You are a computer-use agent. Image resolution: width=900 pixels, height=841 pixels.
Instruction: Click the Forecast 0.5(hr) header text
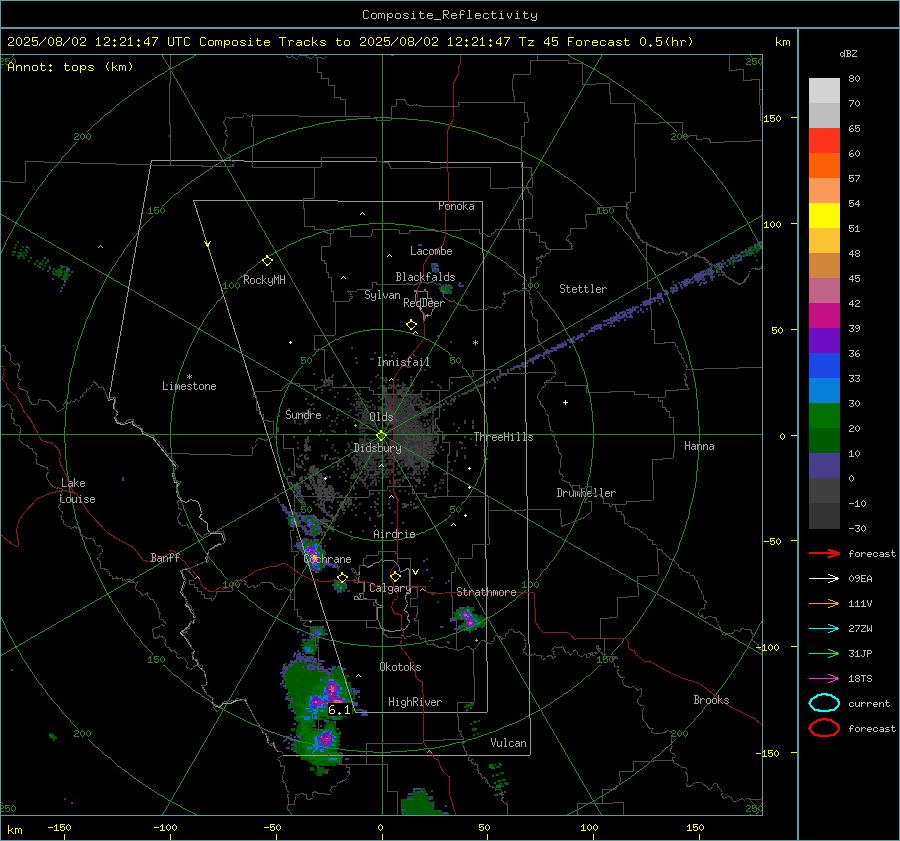pyautogui.click(x=630, y=42)
